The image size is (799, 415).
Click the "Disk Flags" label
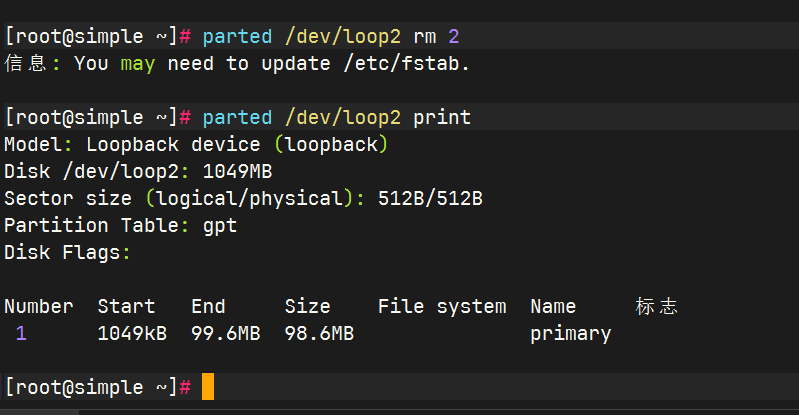click(x=63, y=252)
